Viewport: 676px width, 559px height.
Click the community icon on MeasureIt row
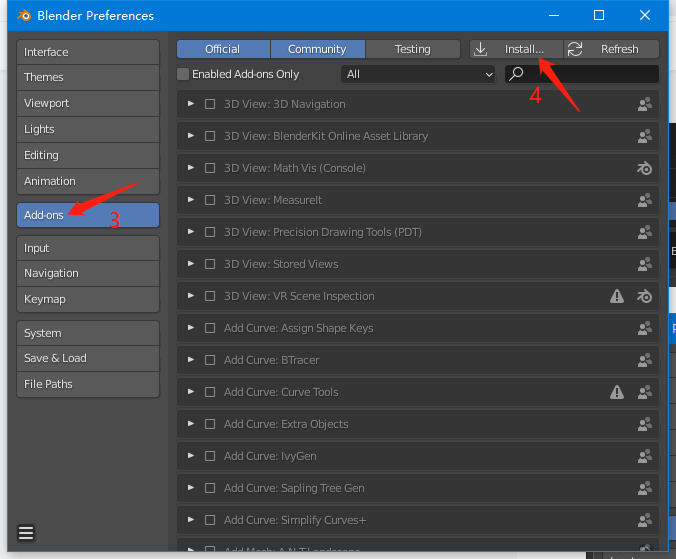645,200
